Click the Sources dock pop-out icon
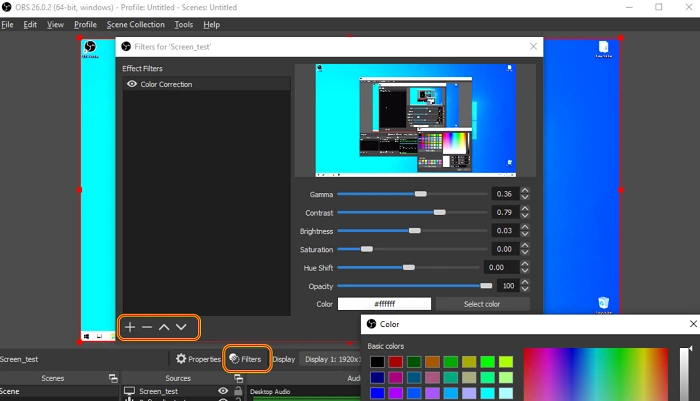 [239, 378]
